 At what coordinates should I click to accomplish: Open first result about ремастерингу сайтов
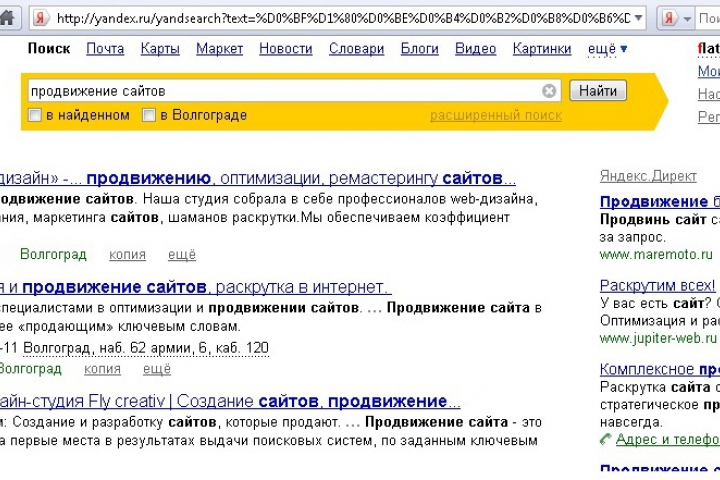(258, 178)
